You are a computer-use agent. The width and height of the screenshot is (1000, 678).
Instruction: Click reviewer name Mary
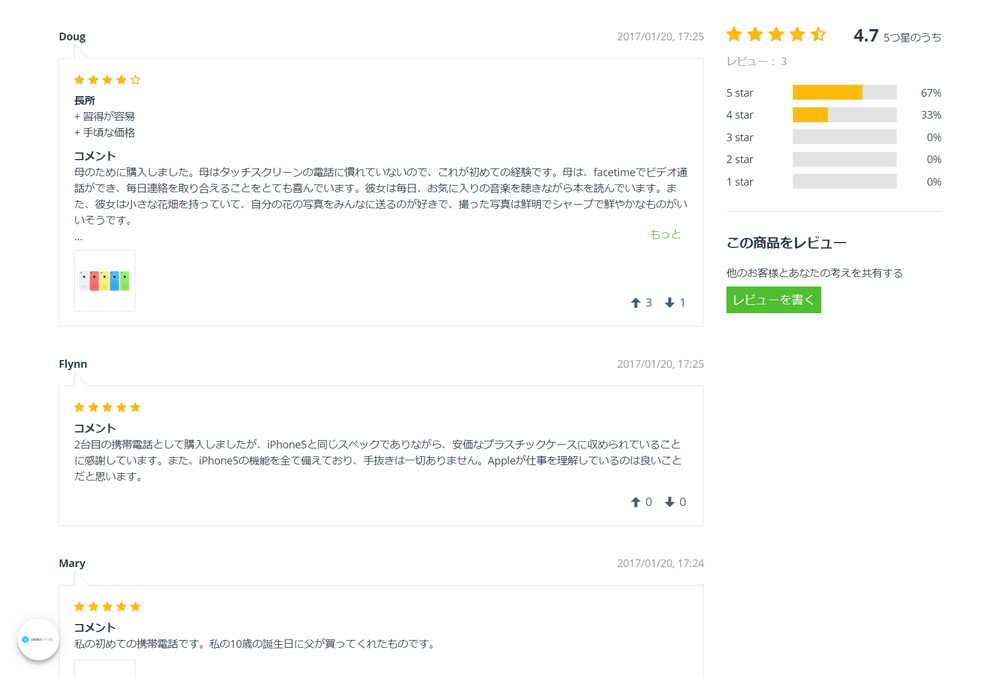(x=72, y=563)
